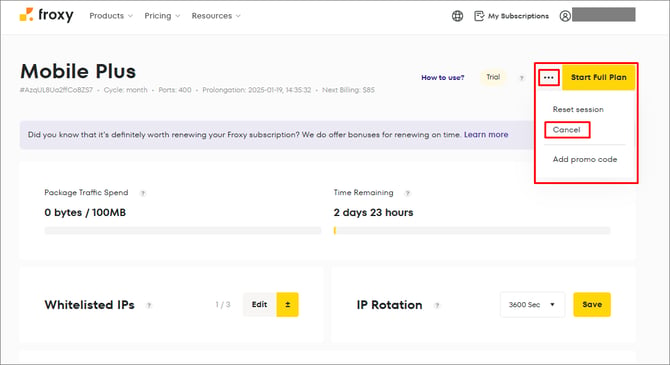Screen dimensions: 670x365
Task: Click the Whitelisted IPs heading
Action: [89, 305]
